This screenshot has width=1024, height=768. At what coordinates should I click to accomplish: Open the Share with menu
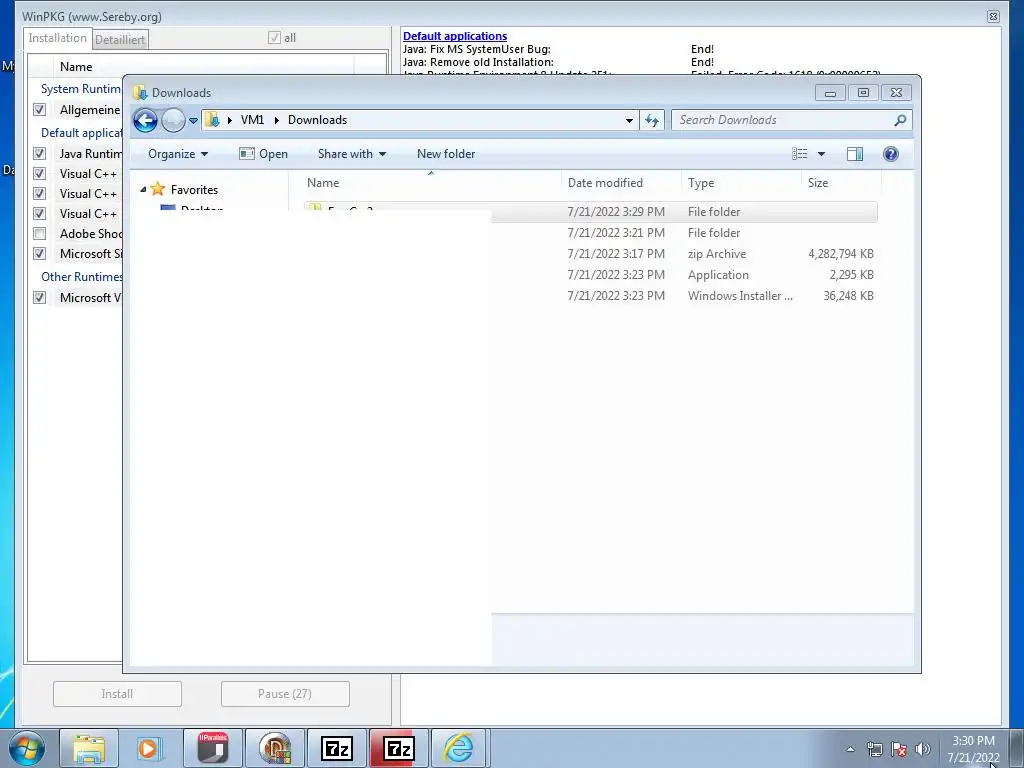tap(351, 154)
